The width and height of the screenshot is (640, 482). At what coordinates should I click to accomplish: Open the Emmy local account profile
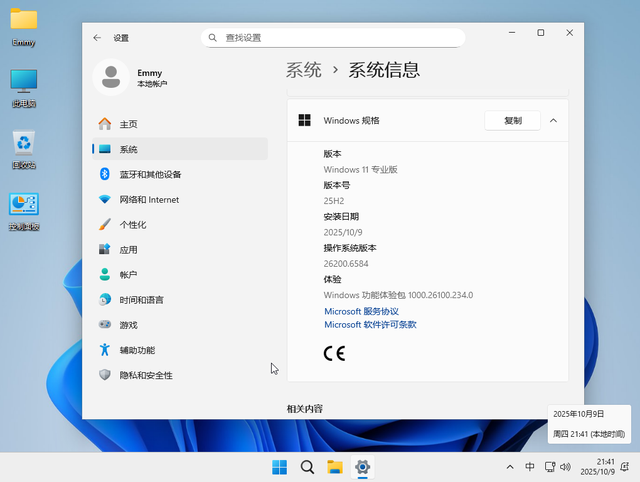(x=150, y=78)
